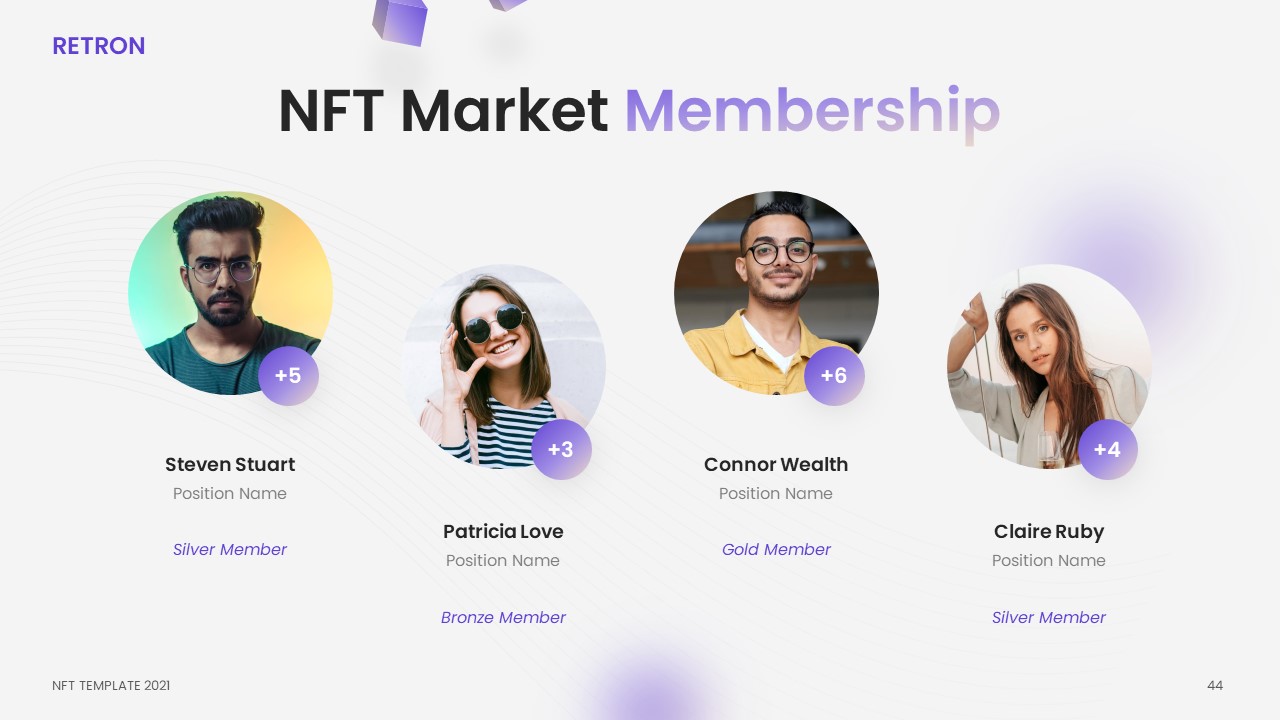Click Silver Member under Claire Ruby
1280x720 pixels.
(1049, 617)
